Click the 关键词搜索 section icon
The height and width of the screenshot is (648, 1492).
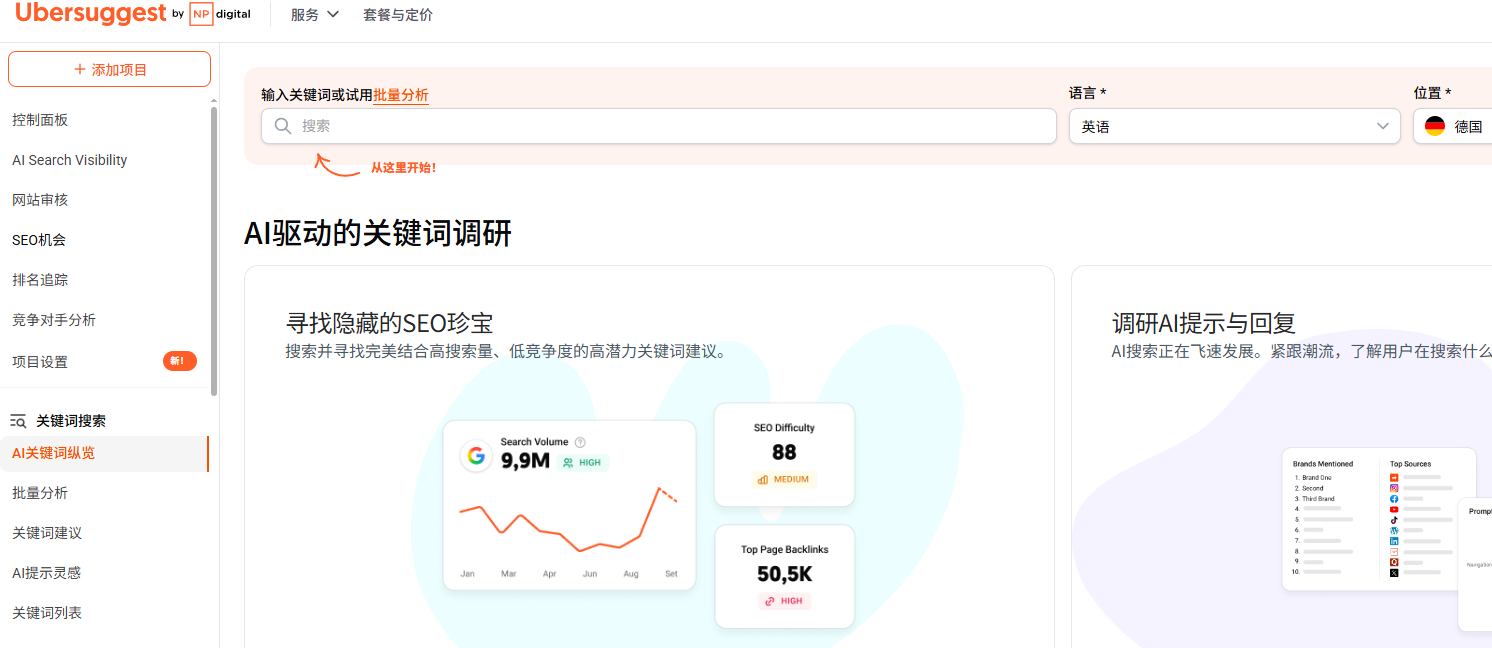coord(18,421)
